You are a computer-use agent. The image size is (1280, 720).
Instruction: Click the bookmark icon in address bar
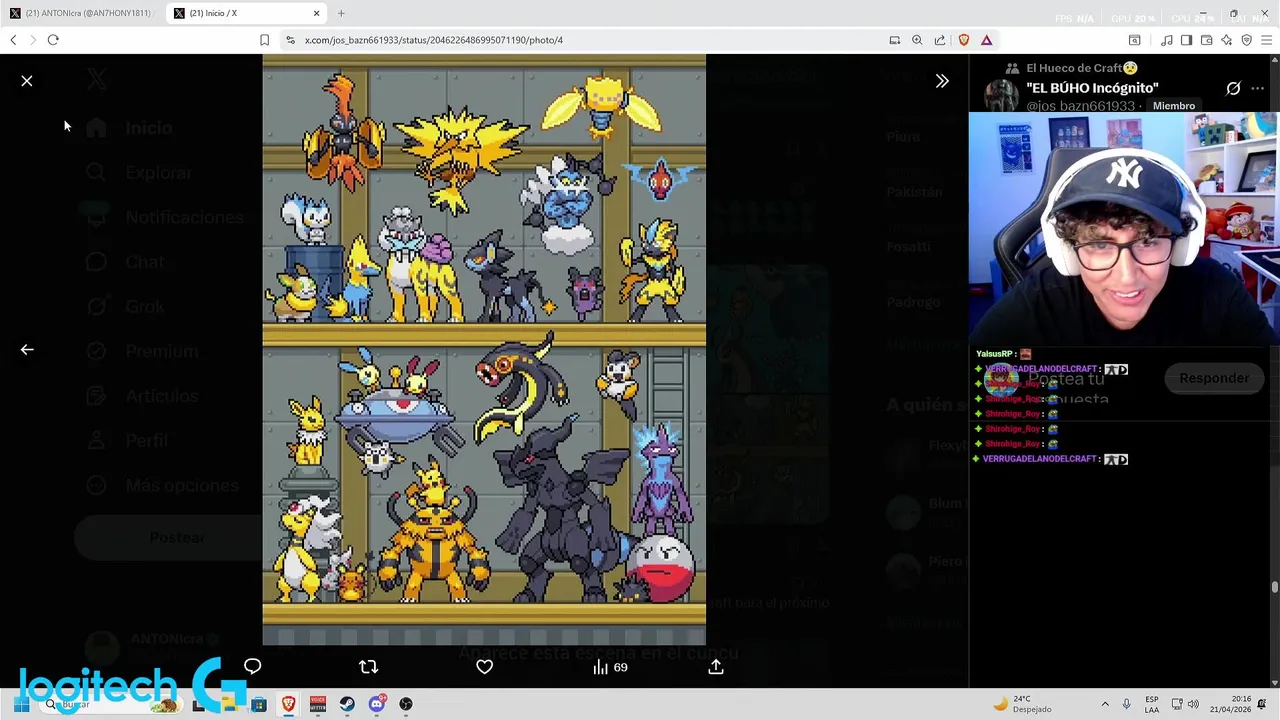point(264,40)
